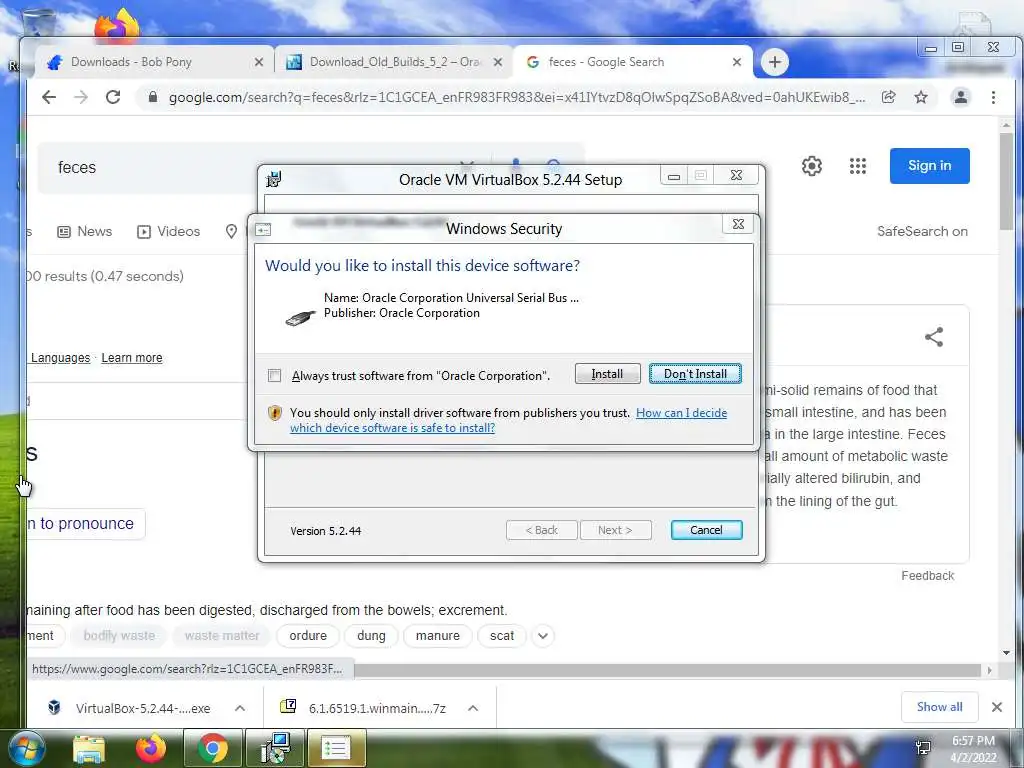Image resolution: width=1024 pixels, height=768 pixels.
Task: Install the Oracle device software
Action: coord(607,374)
